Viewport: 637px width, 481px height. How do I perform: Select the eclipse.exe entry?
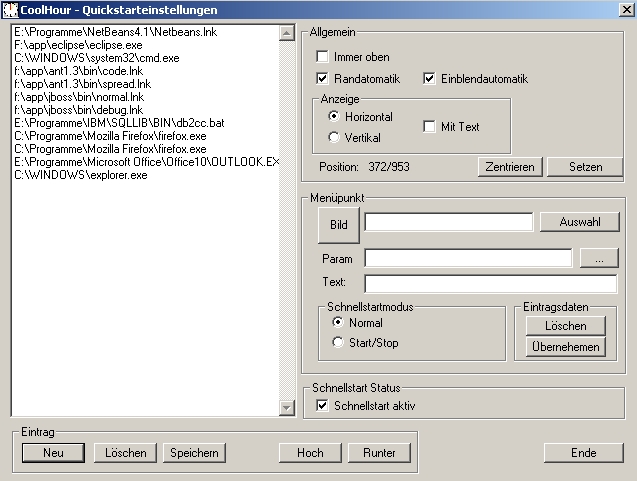[x=146, y=45]
